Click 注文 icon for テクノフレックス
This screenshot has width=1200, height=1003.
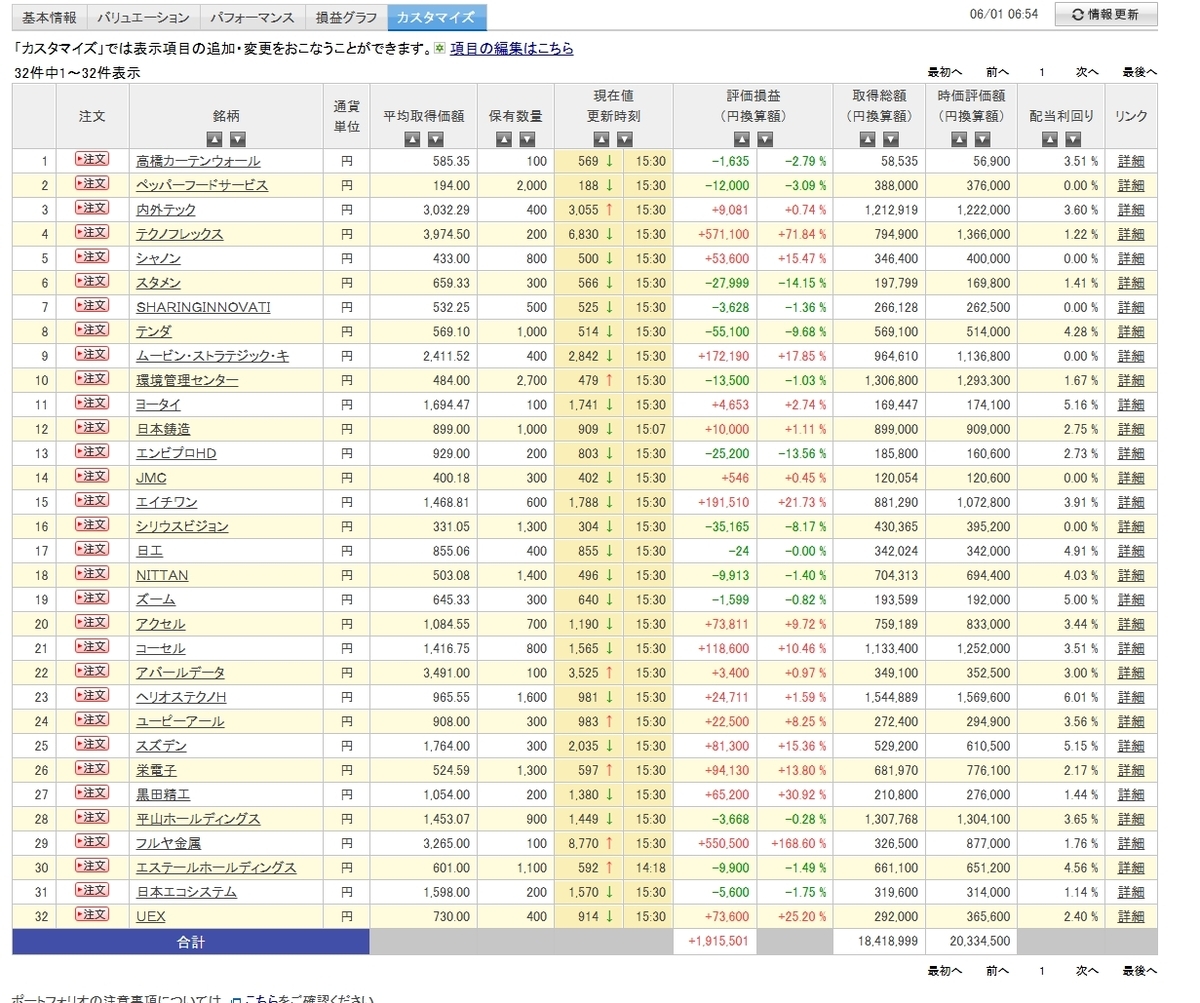92,232
